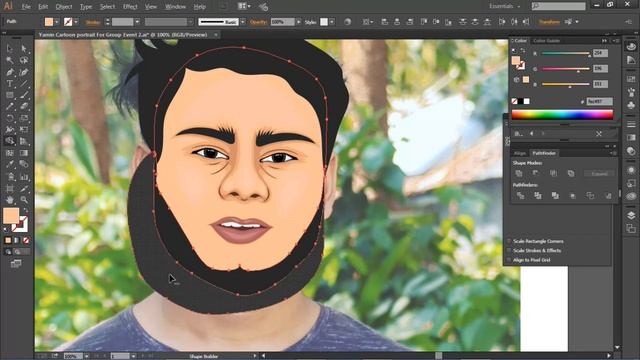Select the Line Segment tool
The image size is (640, 360).
24,84
